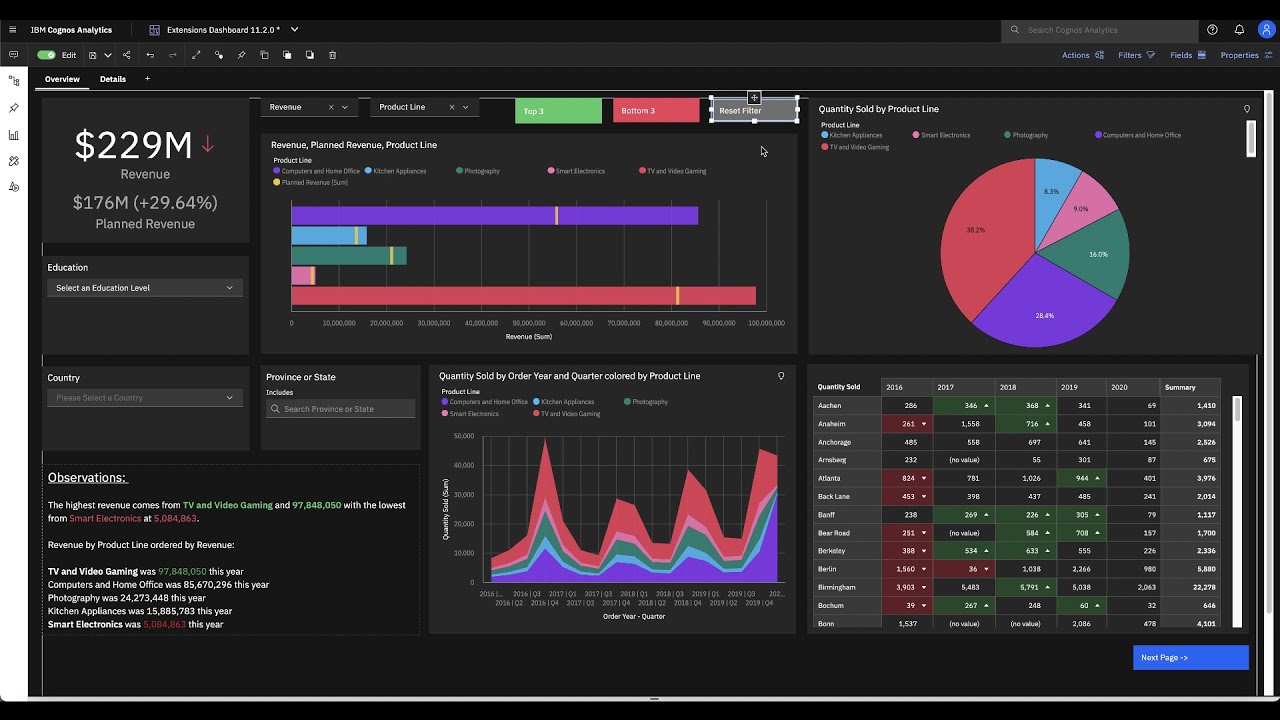Clear the Revenue selector with its X
The width and height of the screenshot is (1280, 720).
coord(331,107)
